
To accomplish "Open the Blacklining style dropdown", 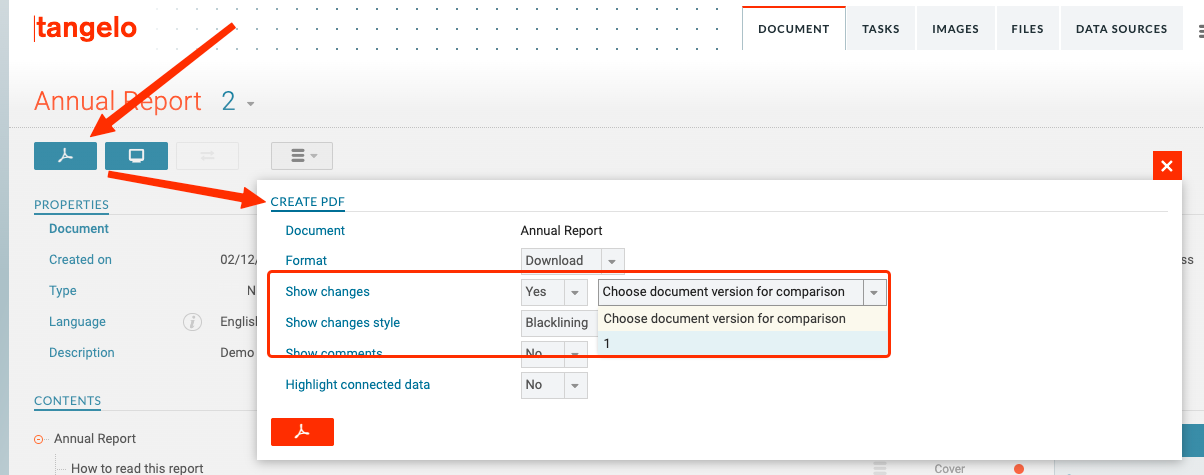I will pyautogui.click(x=559, y=323).
